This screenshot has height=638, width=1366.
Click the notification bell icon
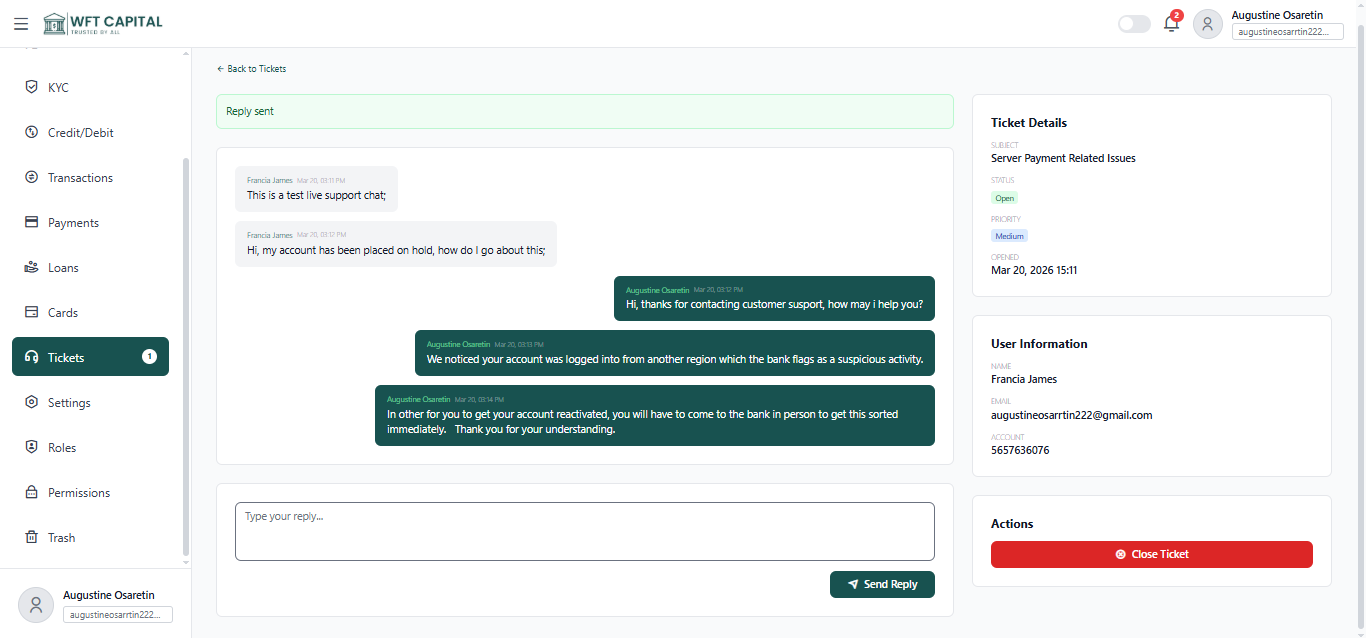tap(1171, 24)
